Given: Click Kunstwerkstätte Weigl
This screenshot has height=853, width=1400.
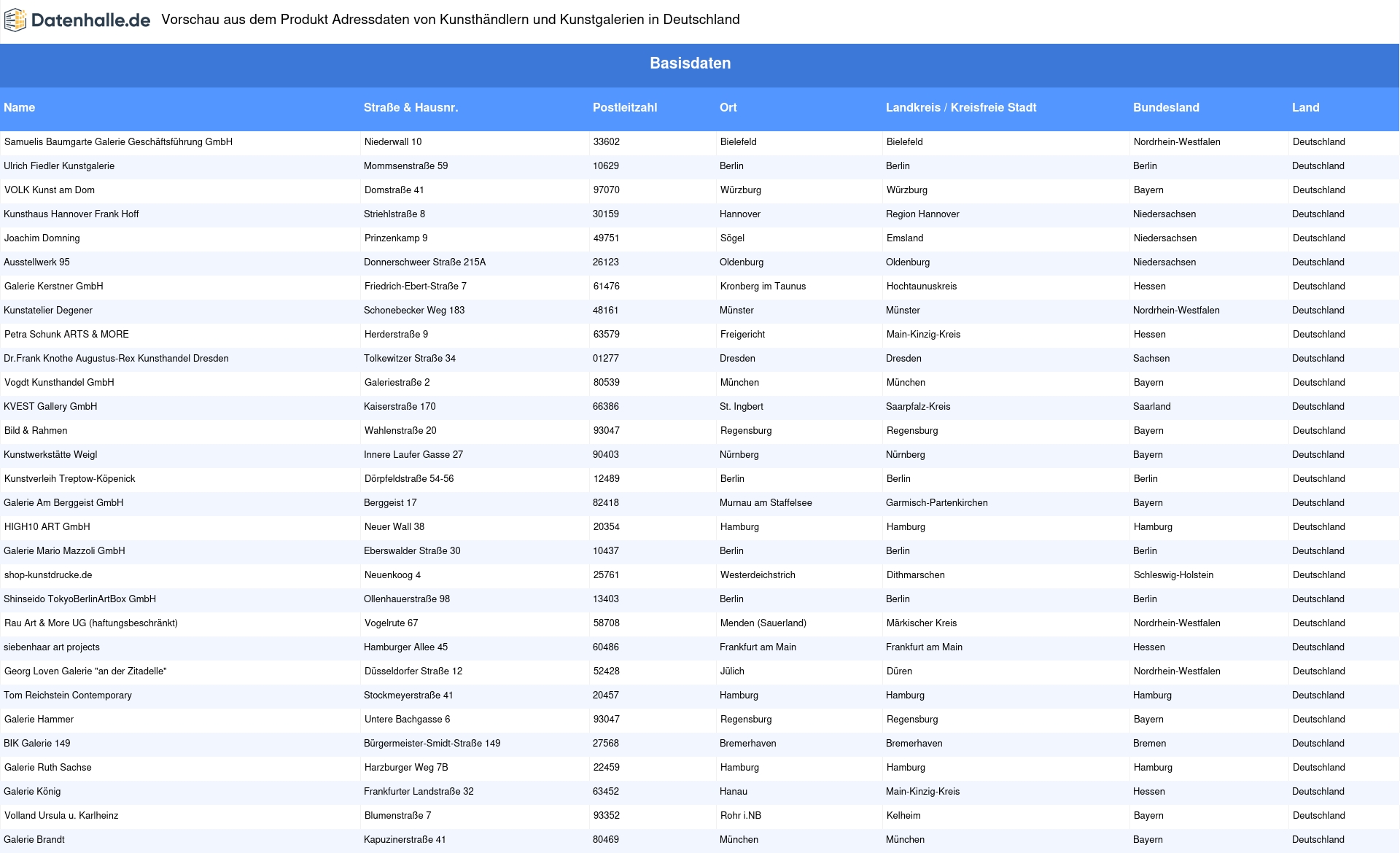Looking at the screenshot, I should tap(50, 455).
